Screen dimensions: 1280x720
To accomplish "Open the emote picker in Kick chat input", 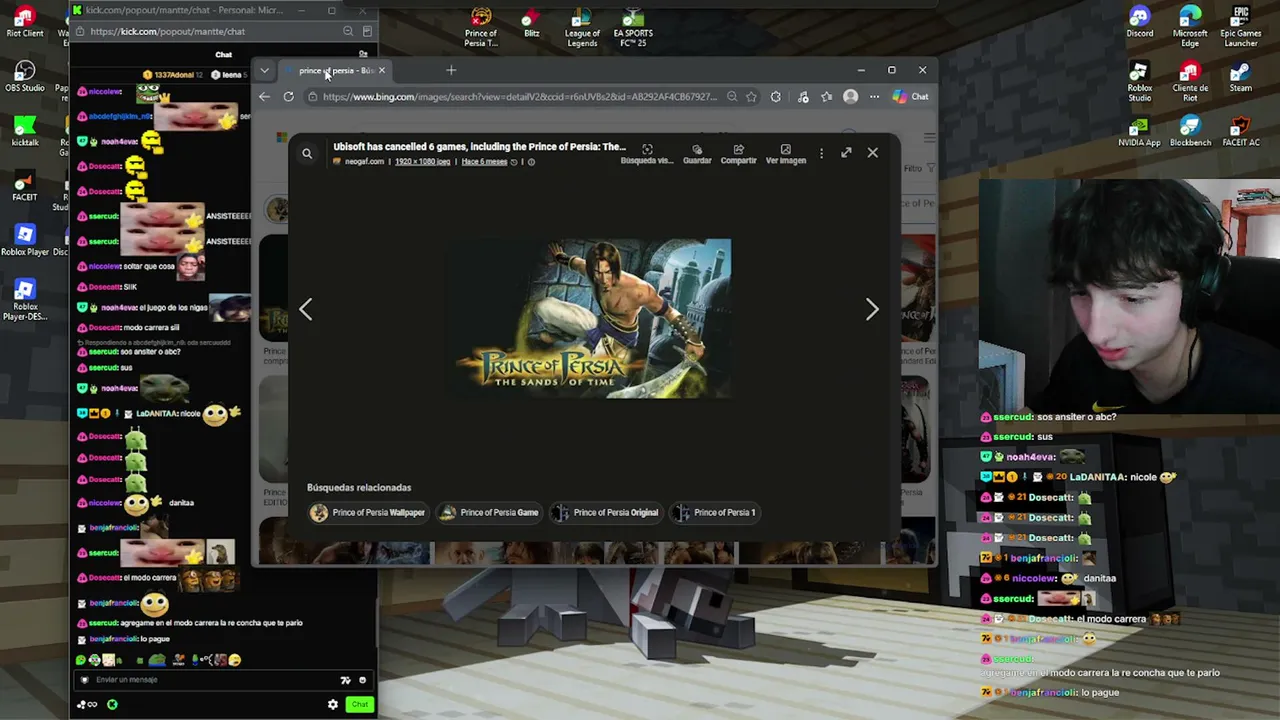I will [362, 680].
